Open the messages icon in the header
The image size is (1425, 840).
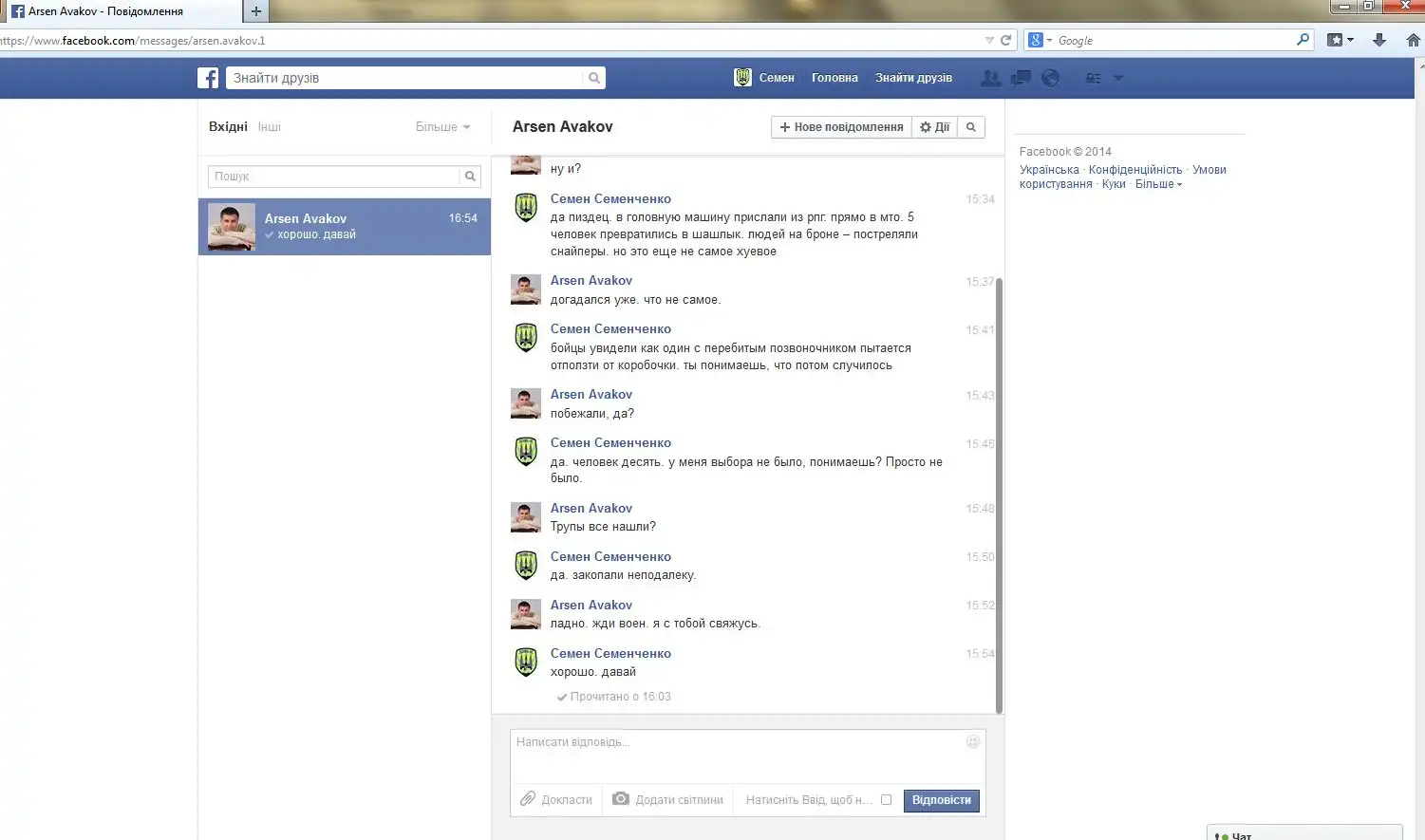(x=1021, y=78)
